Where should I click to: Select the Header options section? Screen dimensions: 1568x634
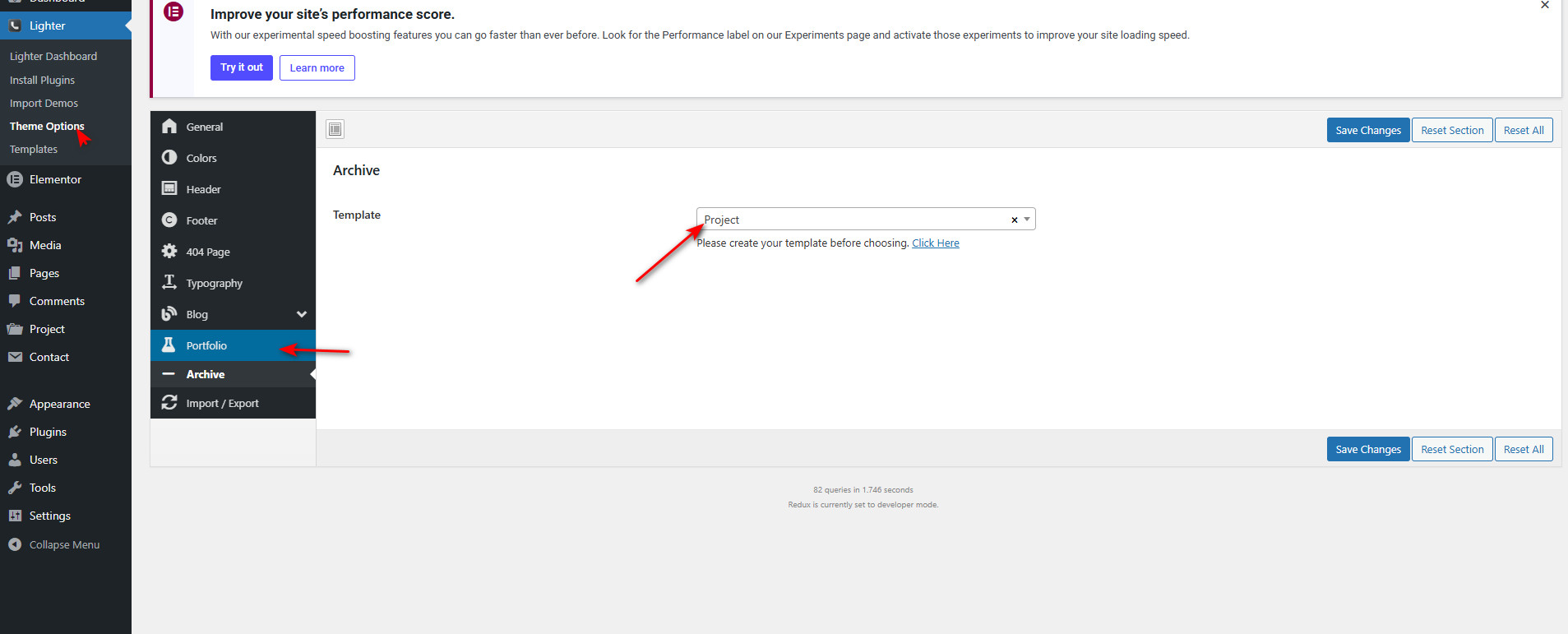(203, 189)
